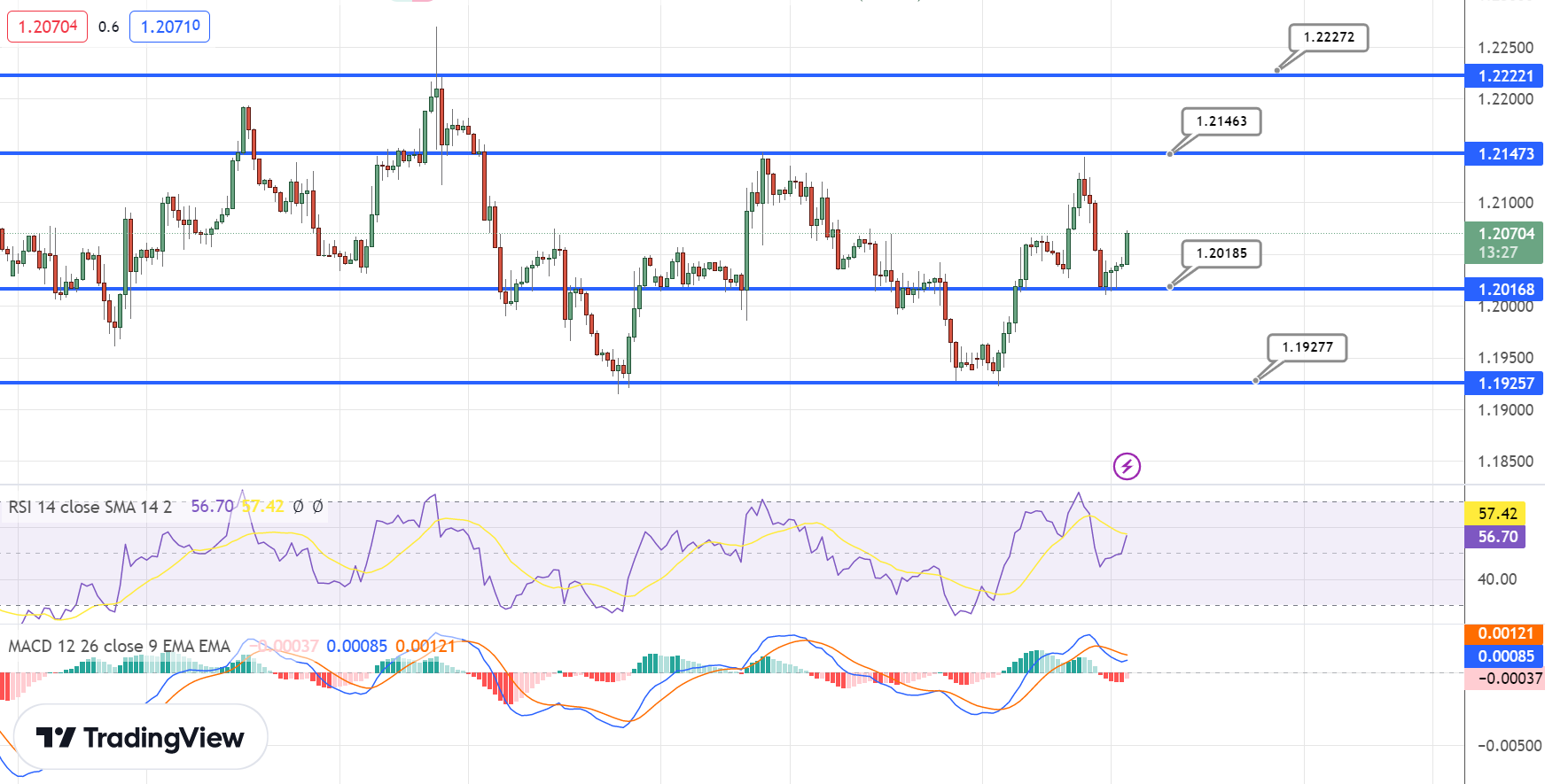Viewport: 1545px width, 784px height.
Task: Click the blue 1.22221 price axis label
Action: 1504,76
